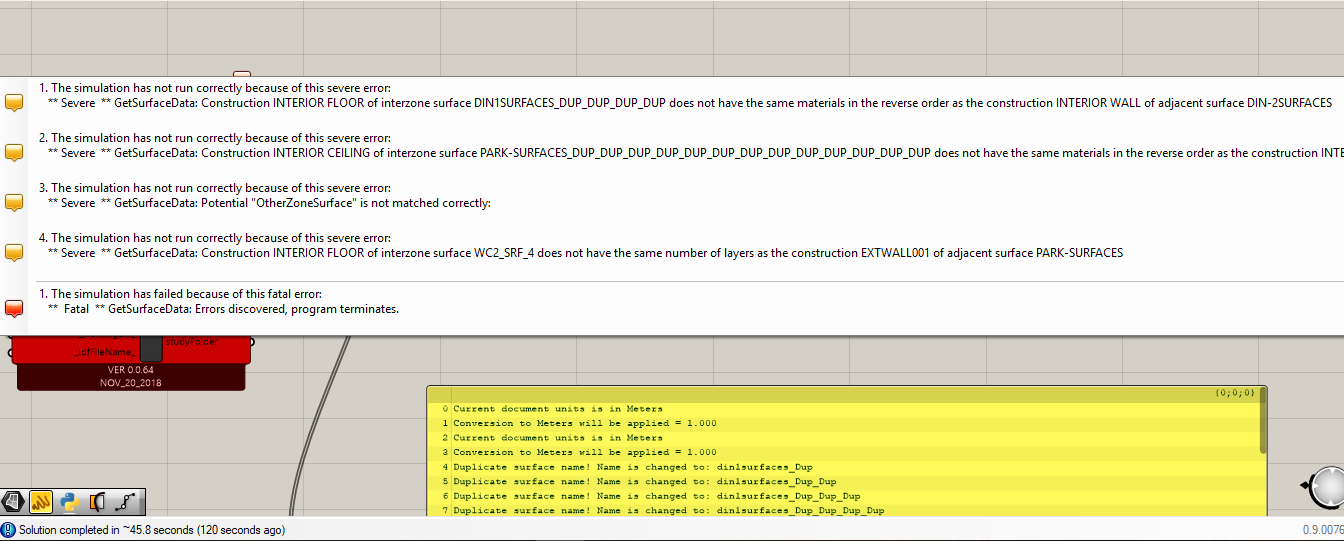
Task: Click orange balloon for OtherZoneSurface error
Action: [14, 203]
